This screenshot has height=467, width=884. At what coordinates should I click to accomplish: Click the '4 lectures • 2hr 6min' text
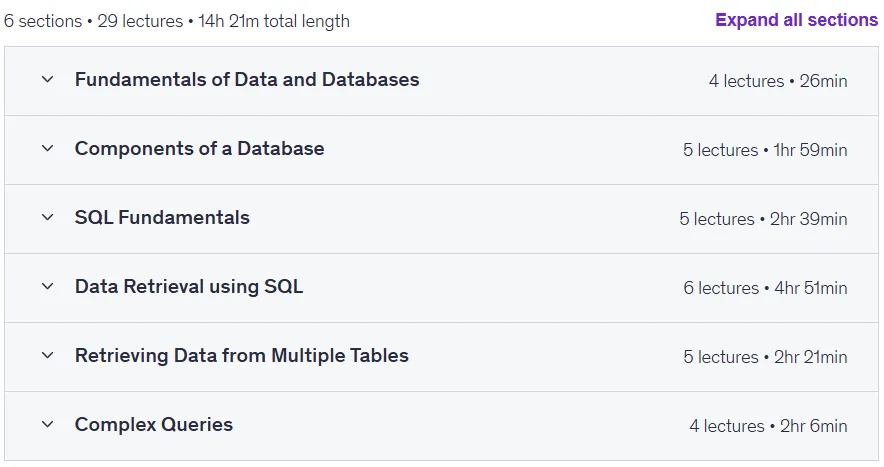(768, 426)
